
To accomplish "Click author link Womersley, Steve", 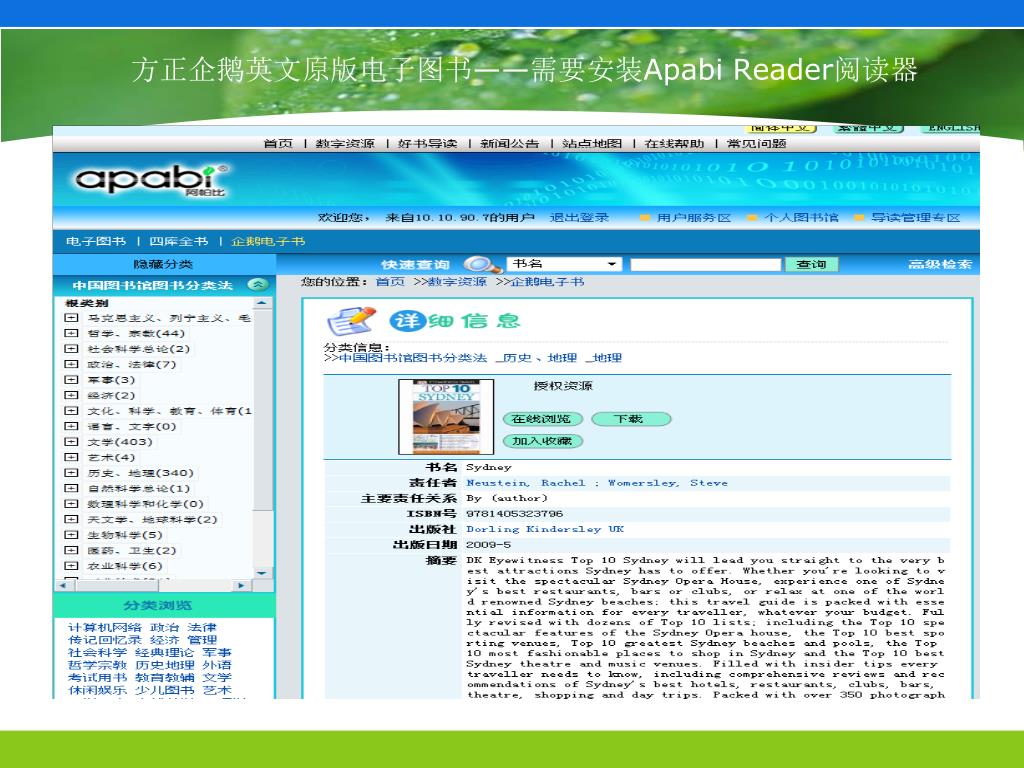I will point(667,483).
